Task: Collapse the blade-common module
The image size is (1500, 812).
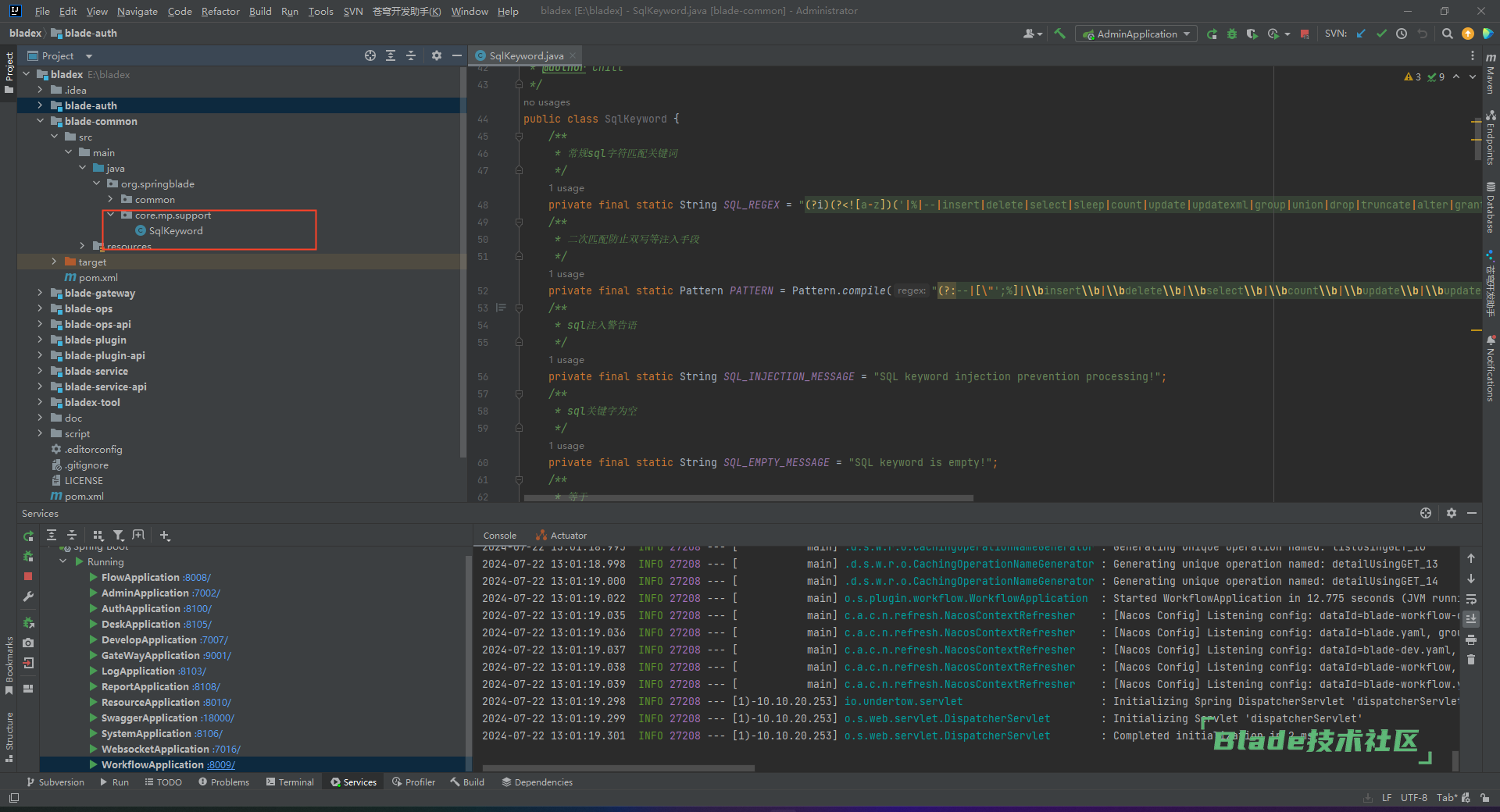Action: 40,121
